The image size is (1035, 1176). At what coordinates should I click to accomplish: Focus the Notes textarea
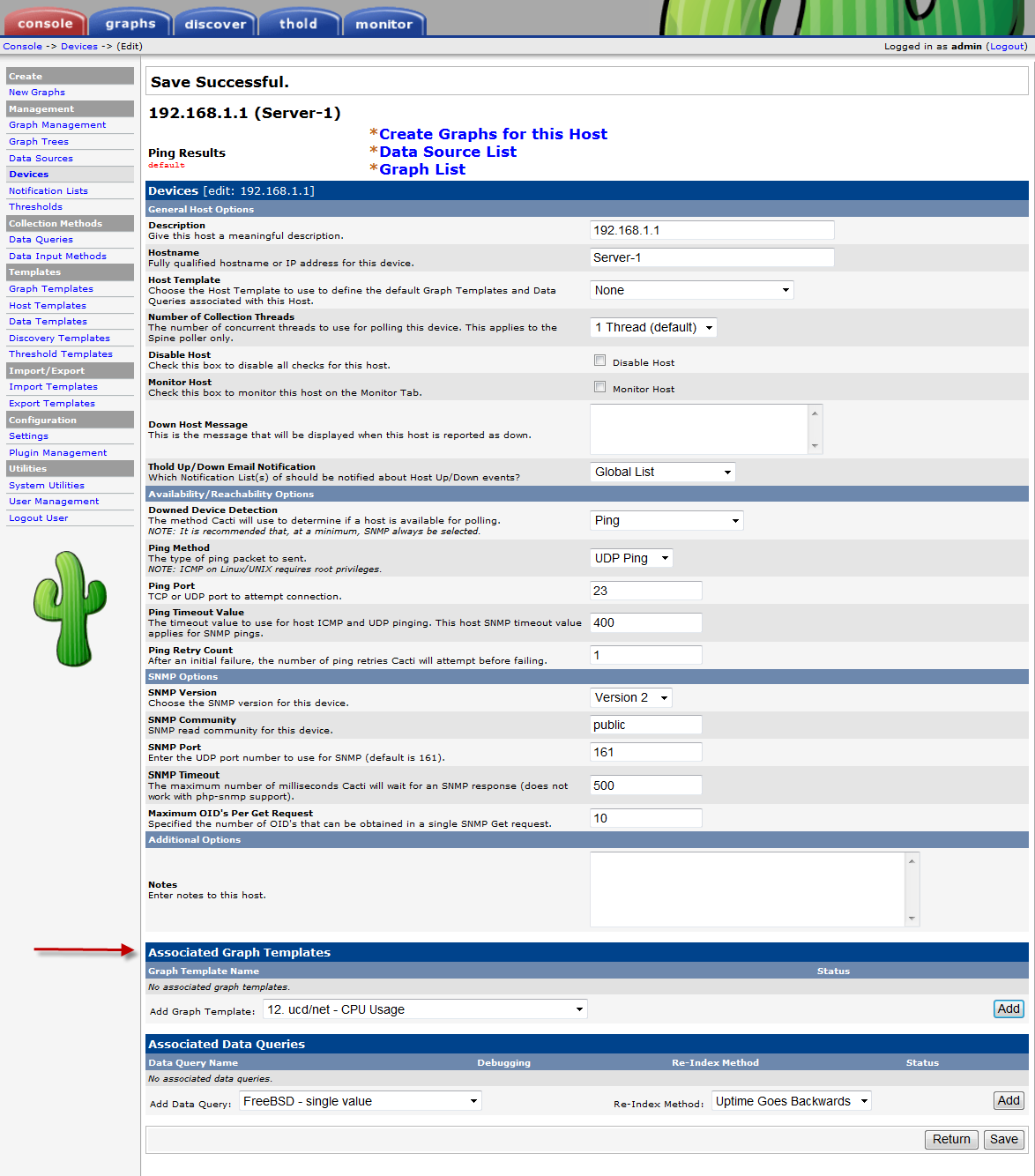click(748, 889)
